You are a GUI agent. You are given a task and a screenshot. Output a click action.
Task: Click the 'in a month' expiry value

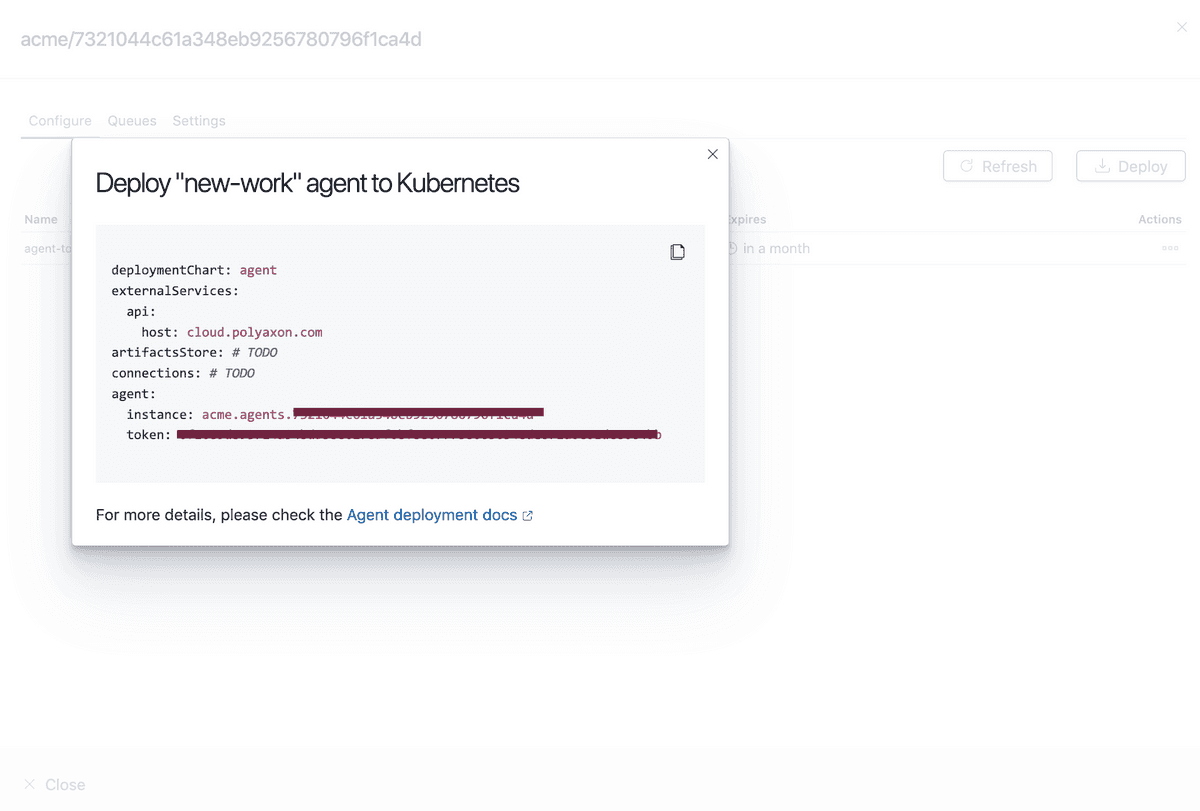[x=776, y=248]
